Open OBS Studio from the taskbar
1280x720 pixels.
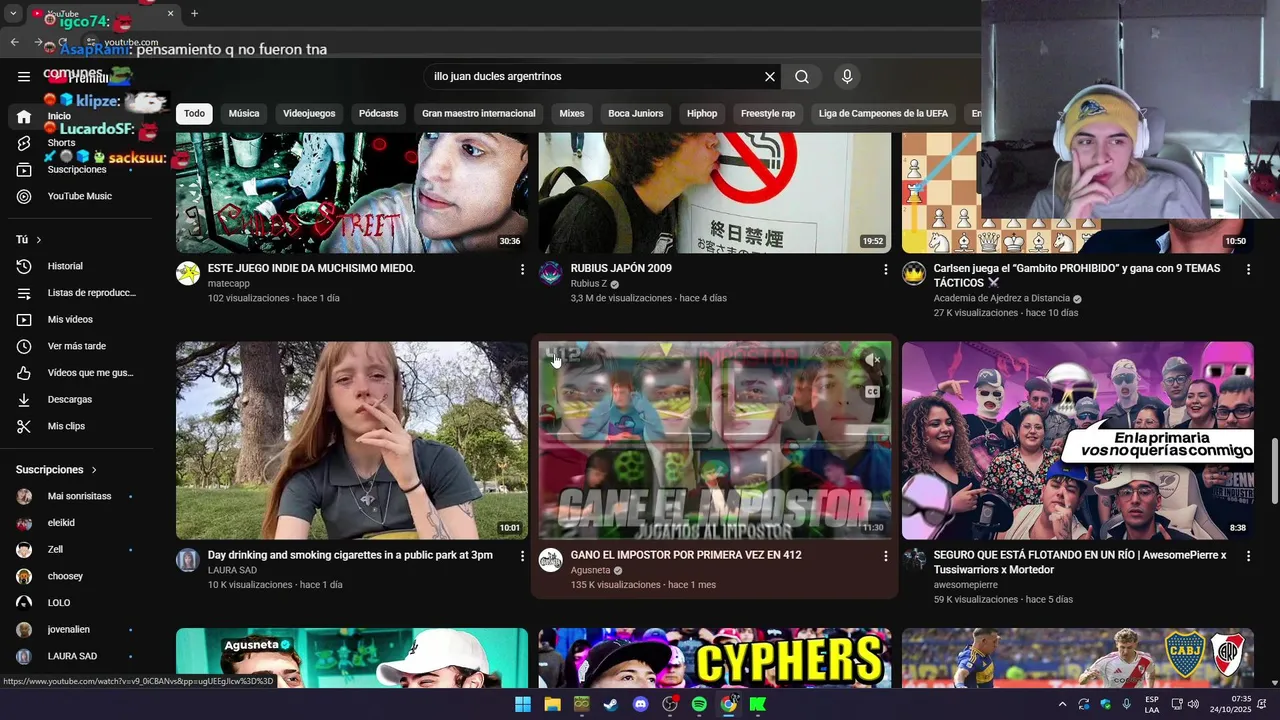(x=670, y=704)
